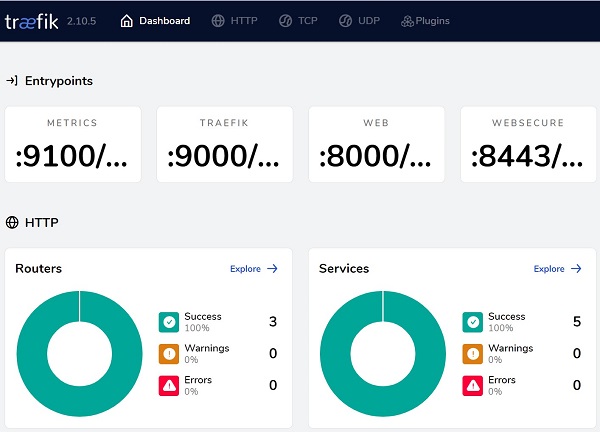The width and height of the screenshot is (600, 432).
Task: Click the Entrypoints section heading
Action: pos(59,81)
